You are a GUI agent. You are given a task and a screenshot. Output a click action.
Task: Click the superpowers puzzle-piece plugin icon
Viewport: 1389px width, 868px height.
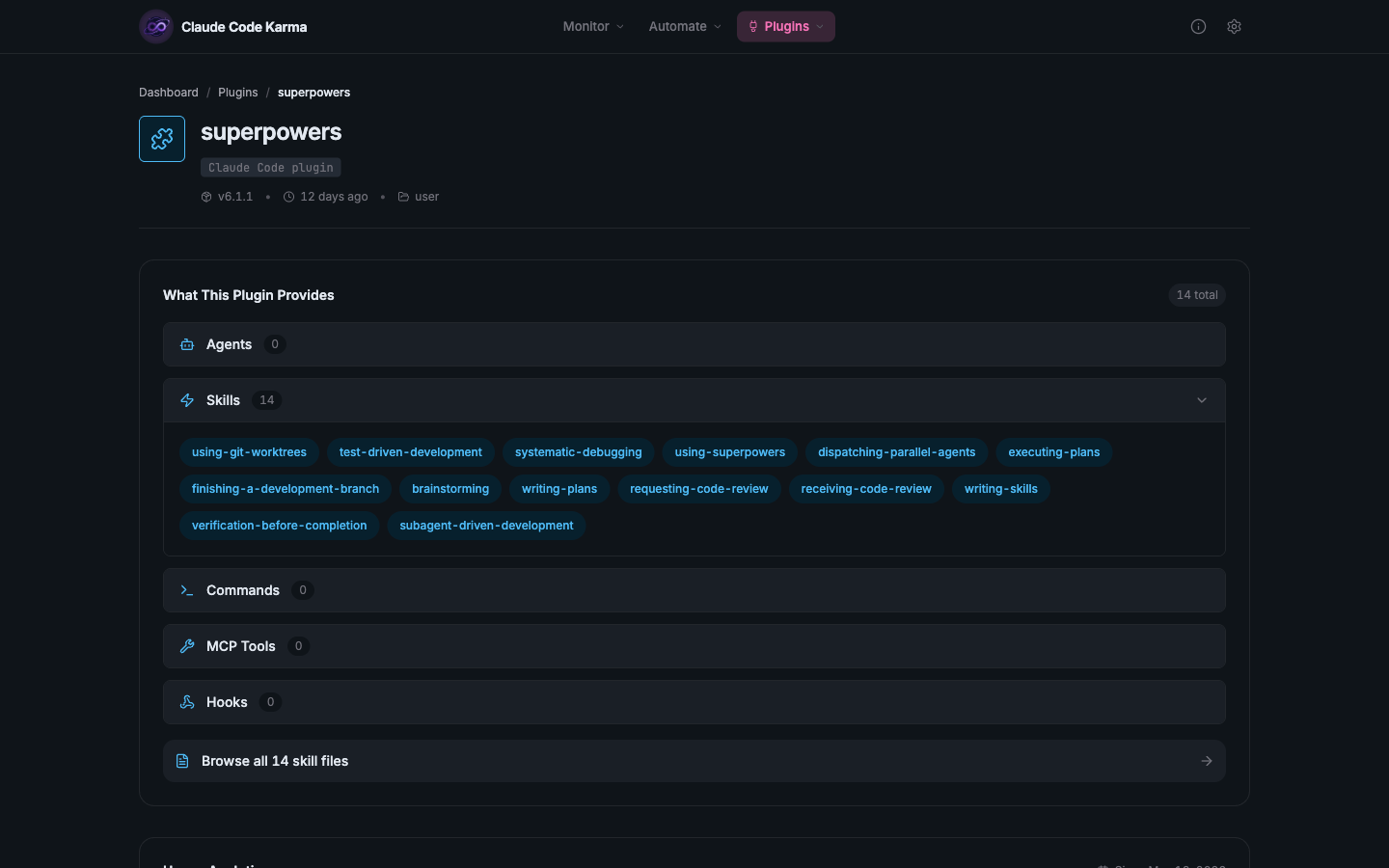[162, 139]
